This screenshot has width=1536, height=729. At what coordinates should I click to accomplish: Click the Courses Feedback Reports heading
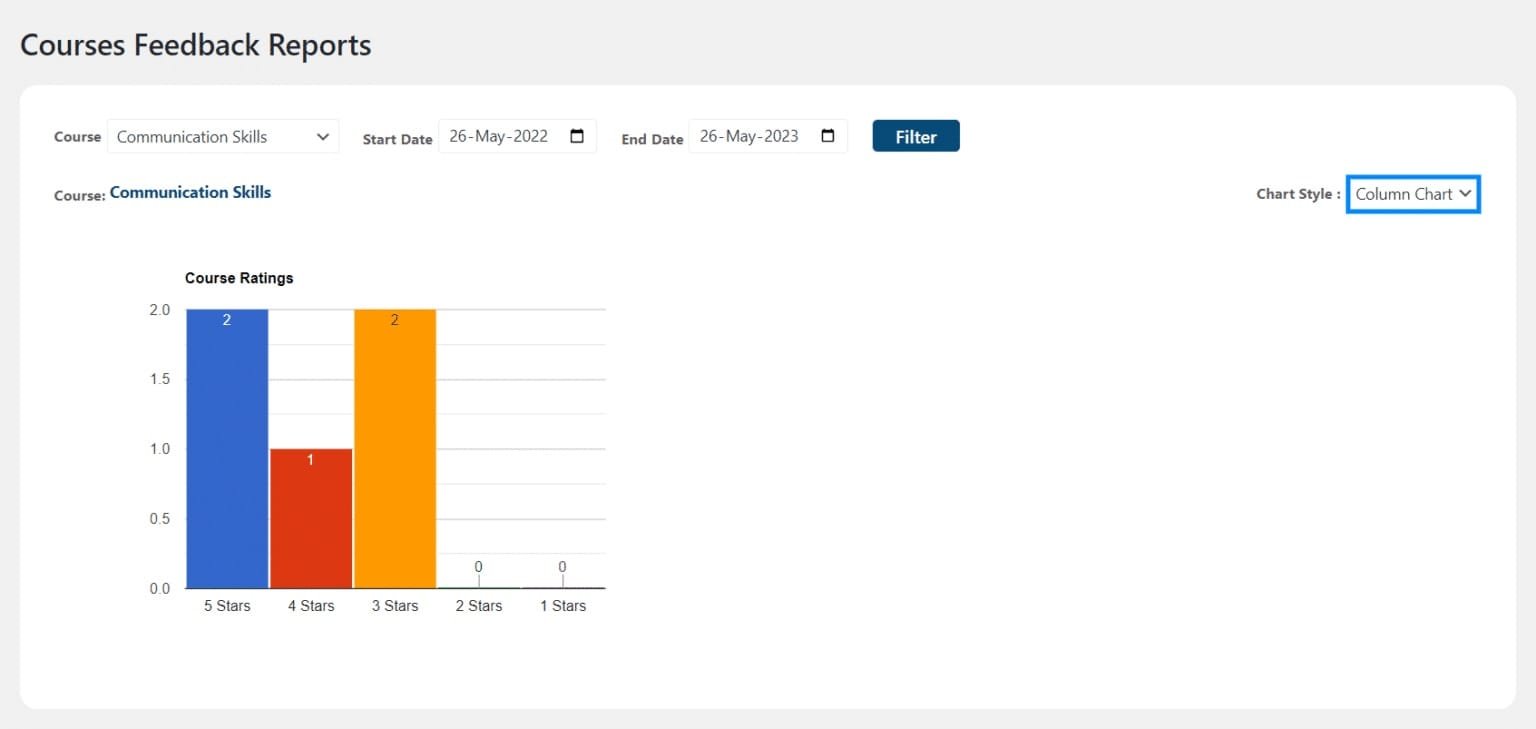click(196, 45)
